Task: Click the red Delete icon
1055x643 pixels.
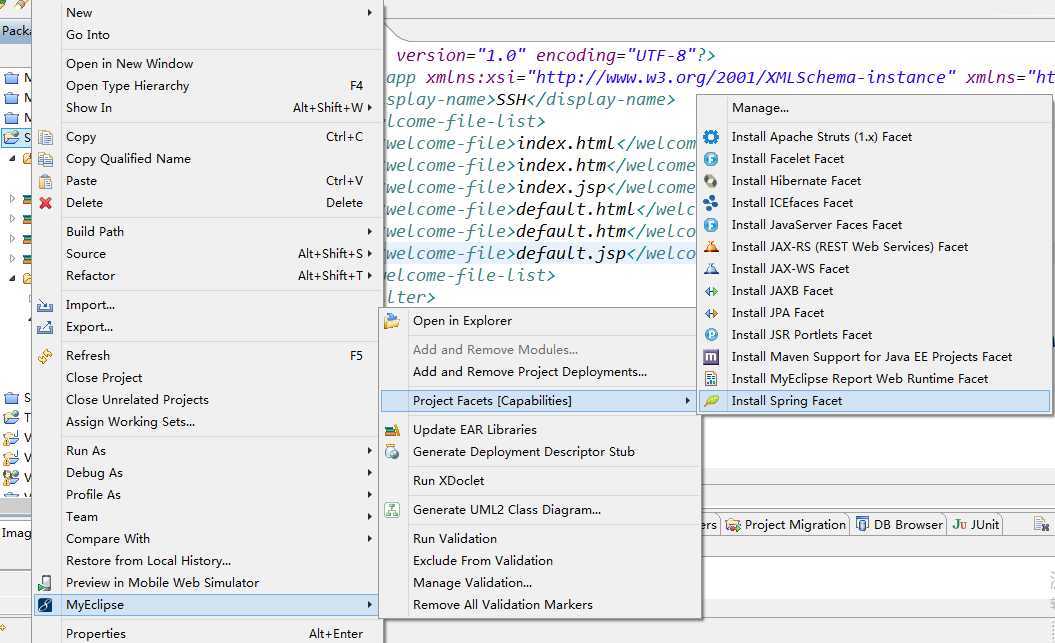Action: tap(45, 203)
